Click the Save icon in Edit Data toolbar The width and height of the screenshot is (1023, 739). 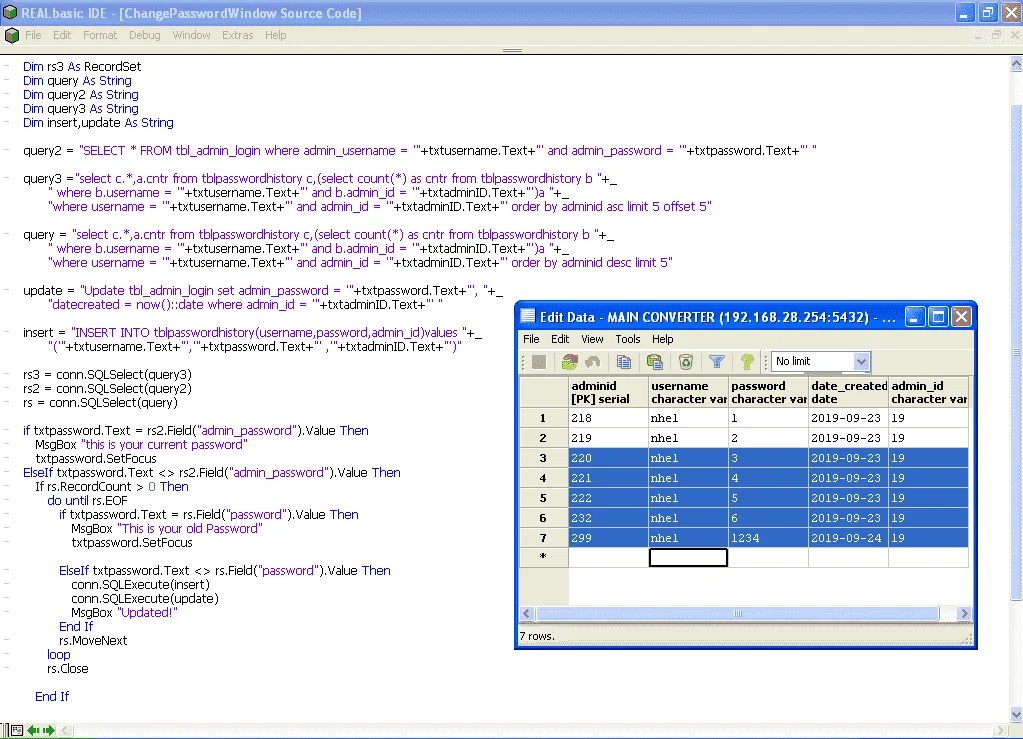[x=539, y=362]
